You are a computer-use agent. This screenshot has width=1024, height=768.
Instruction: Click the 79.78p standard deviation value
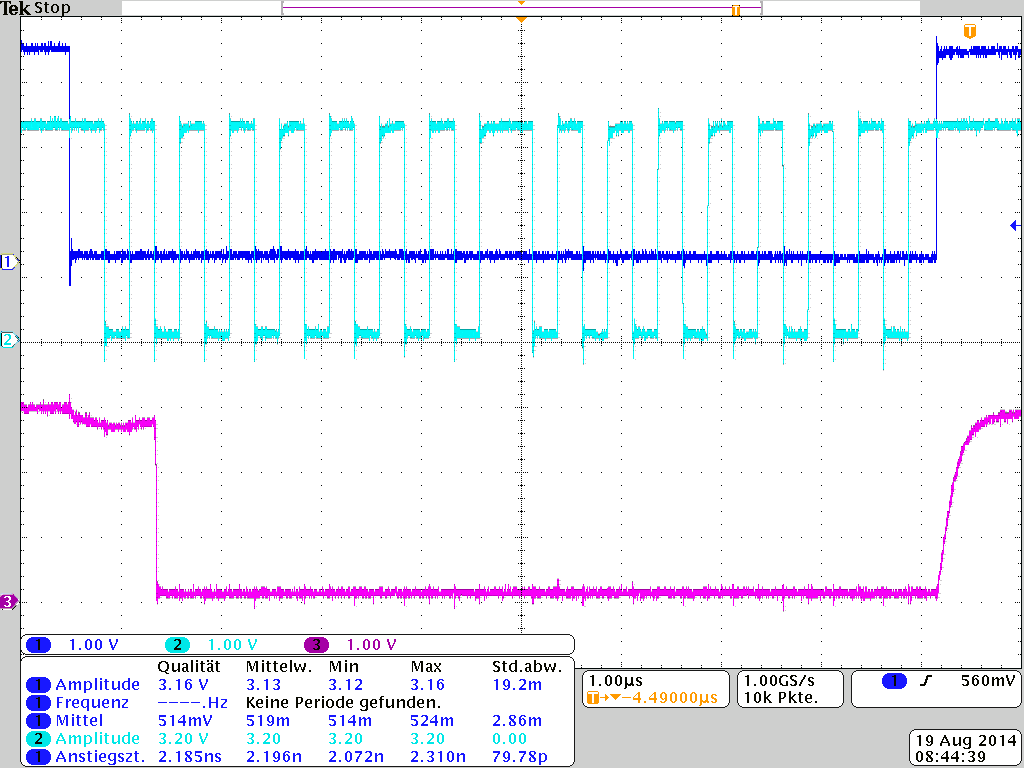(x=520, y=757)
